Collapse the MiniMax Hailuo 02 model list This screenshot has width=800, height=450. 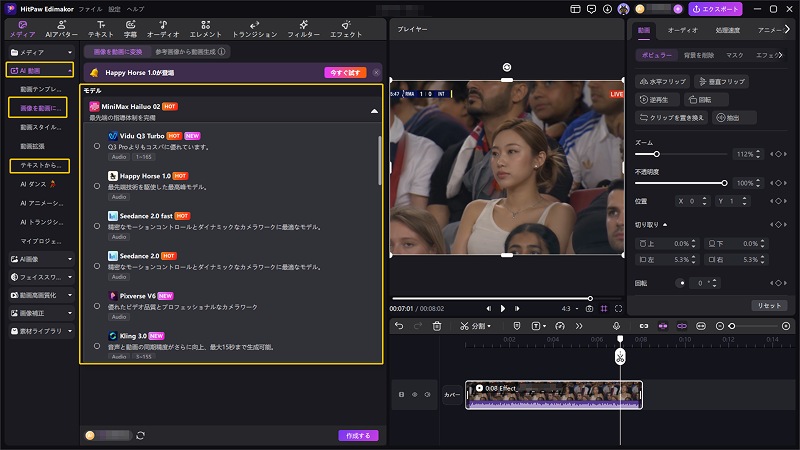tap(374, 111)
